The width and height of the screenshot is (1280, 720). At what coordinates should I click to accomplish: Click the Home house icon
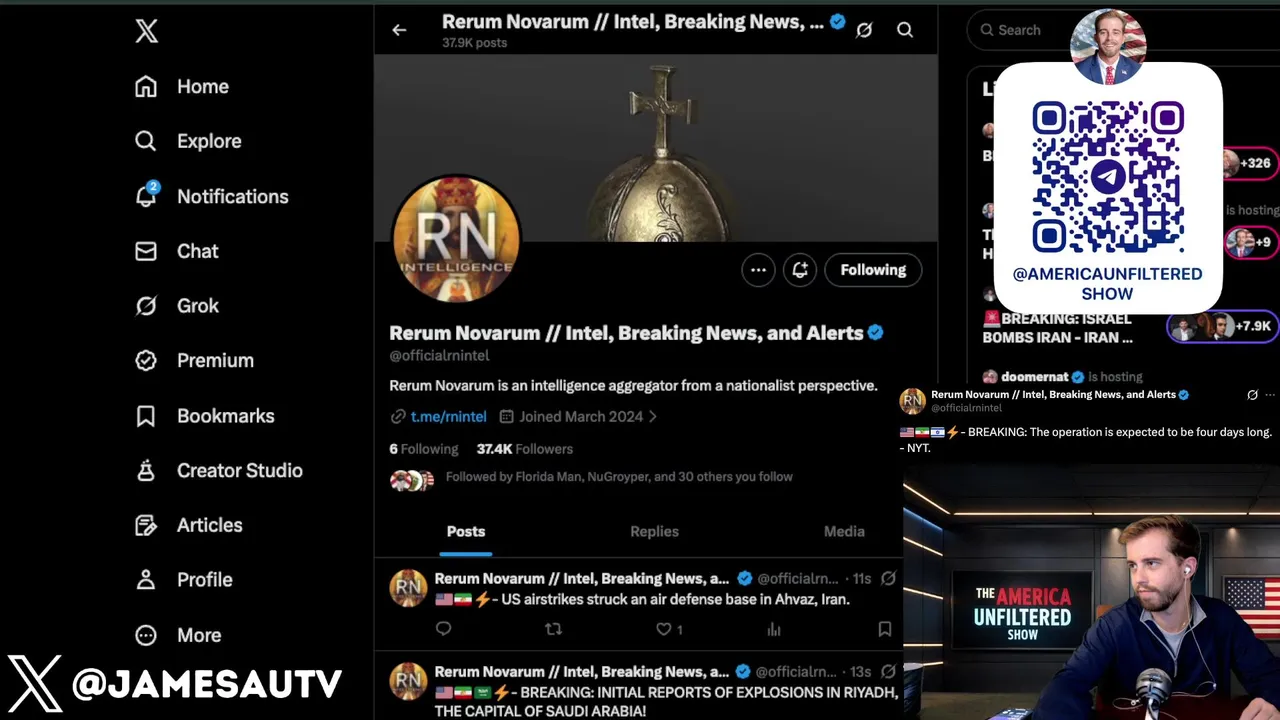coord(146,87)
